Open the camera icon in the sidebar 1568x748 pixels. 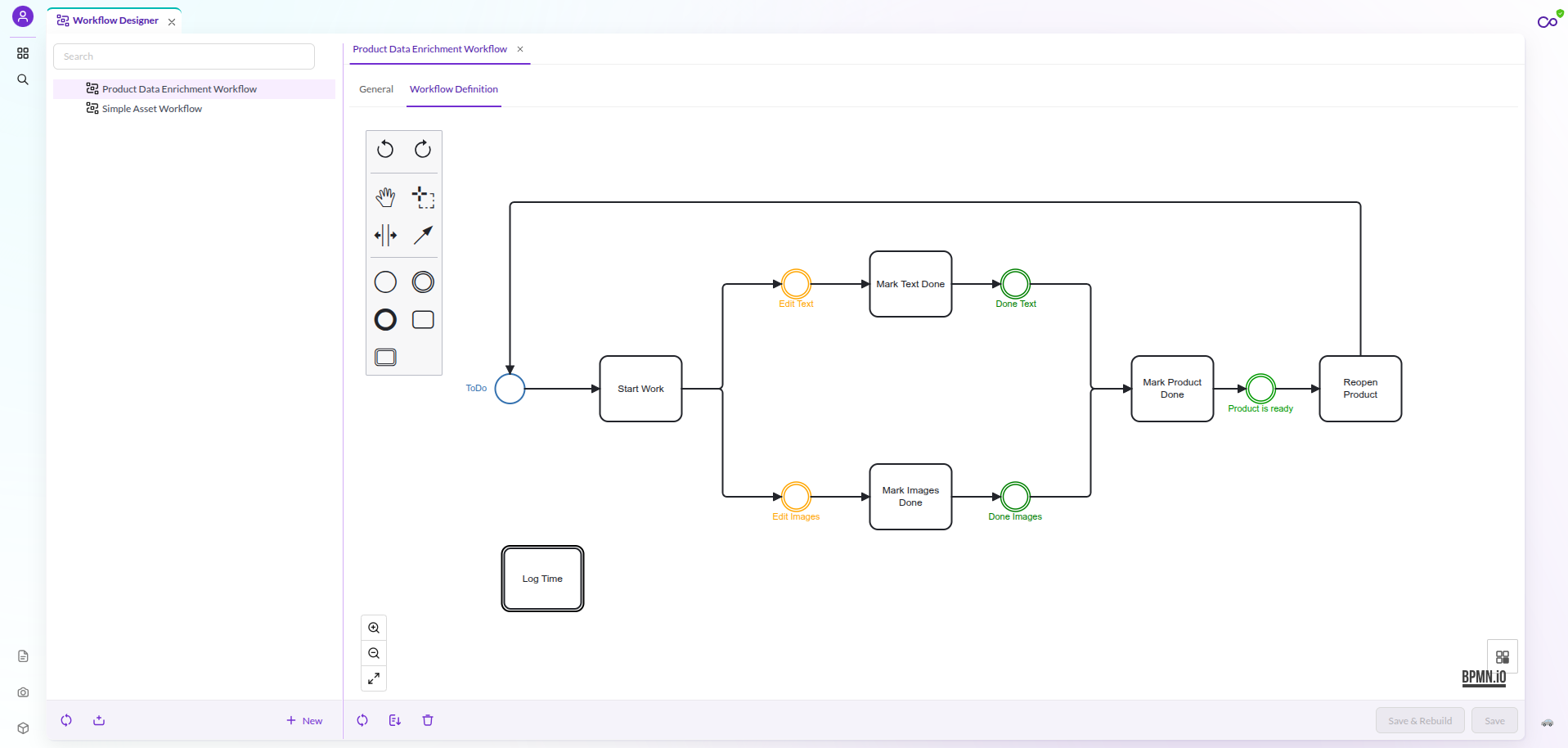[x=23, y=692]
